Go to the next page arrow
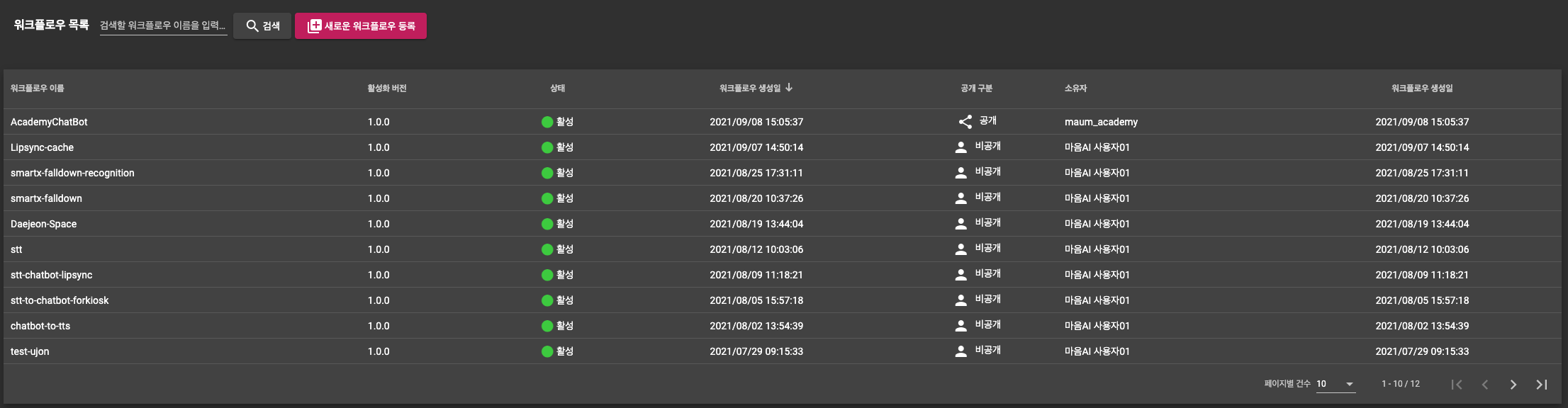1568x408 pixels. coord(1513,384)
